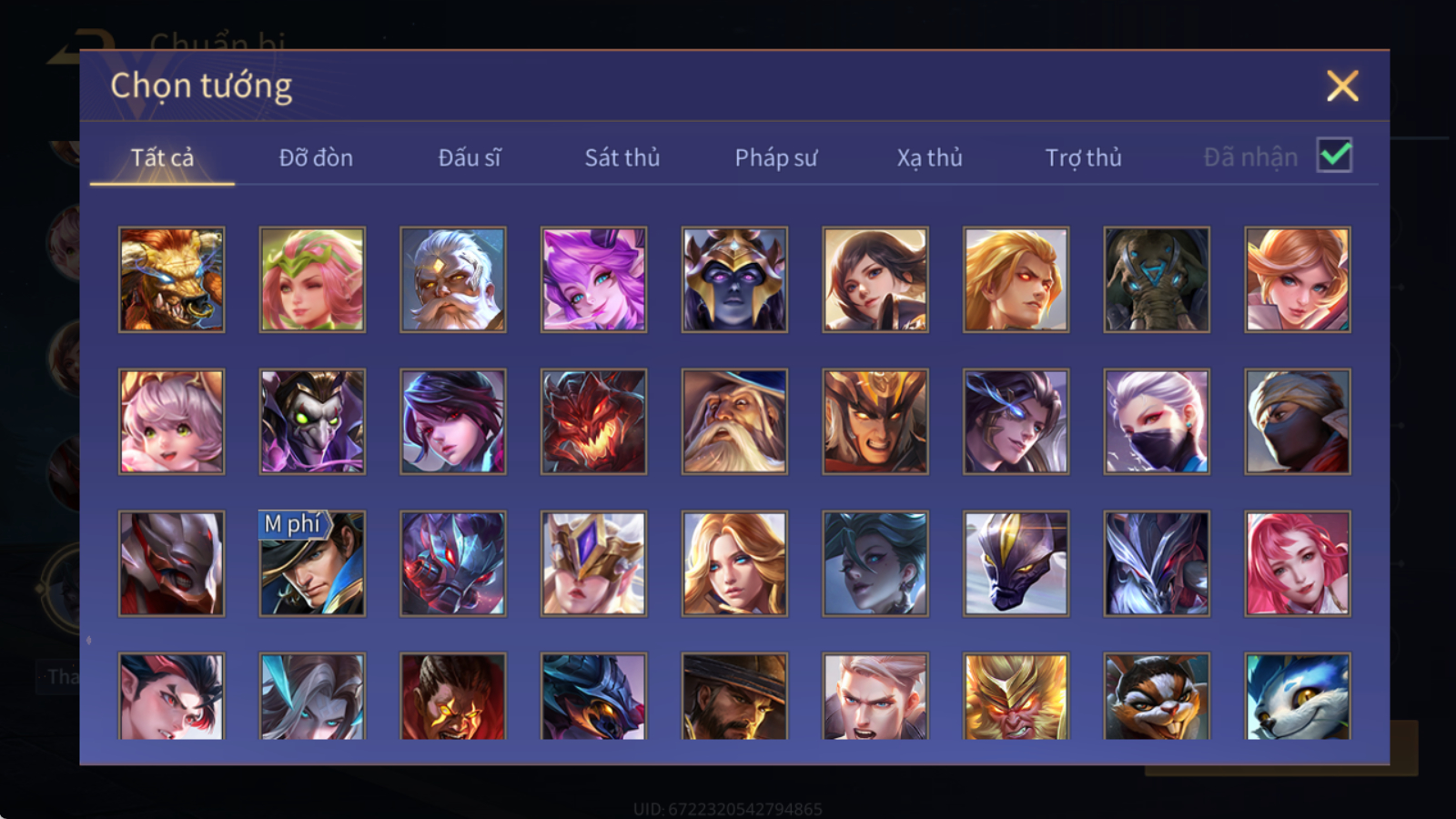Select the masked white-haired ninja girl

click(x=1157, y=421)
